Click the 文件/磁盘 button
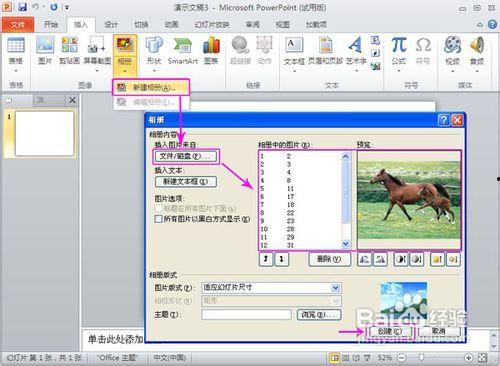Screen dimensions: 500x366 [x=186, y=156]
